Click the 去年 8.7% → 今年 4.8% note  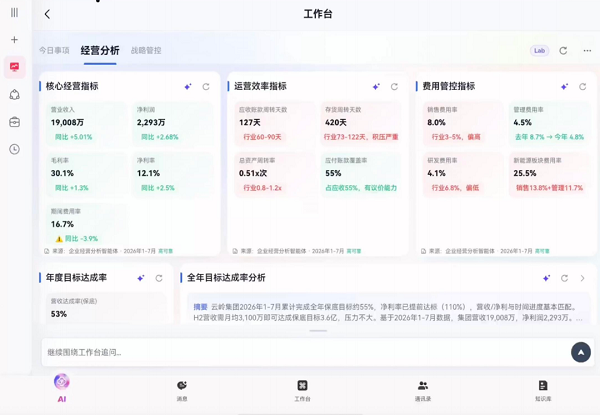(x=549, y=137)
